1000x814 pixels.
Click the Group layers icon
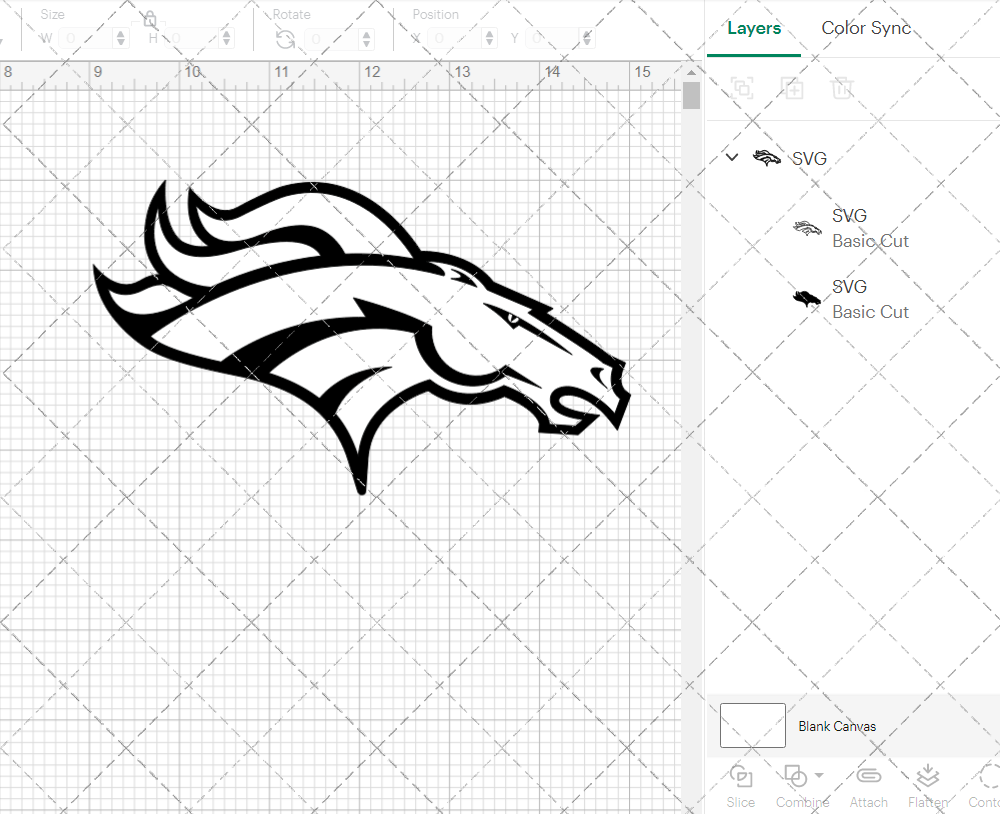pyautogui.click(x=742, y=88)
